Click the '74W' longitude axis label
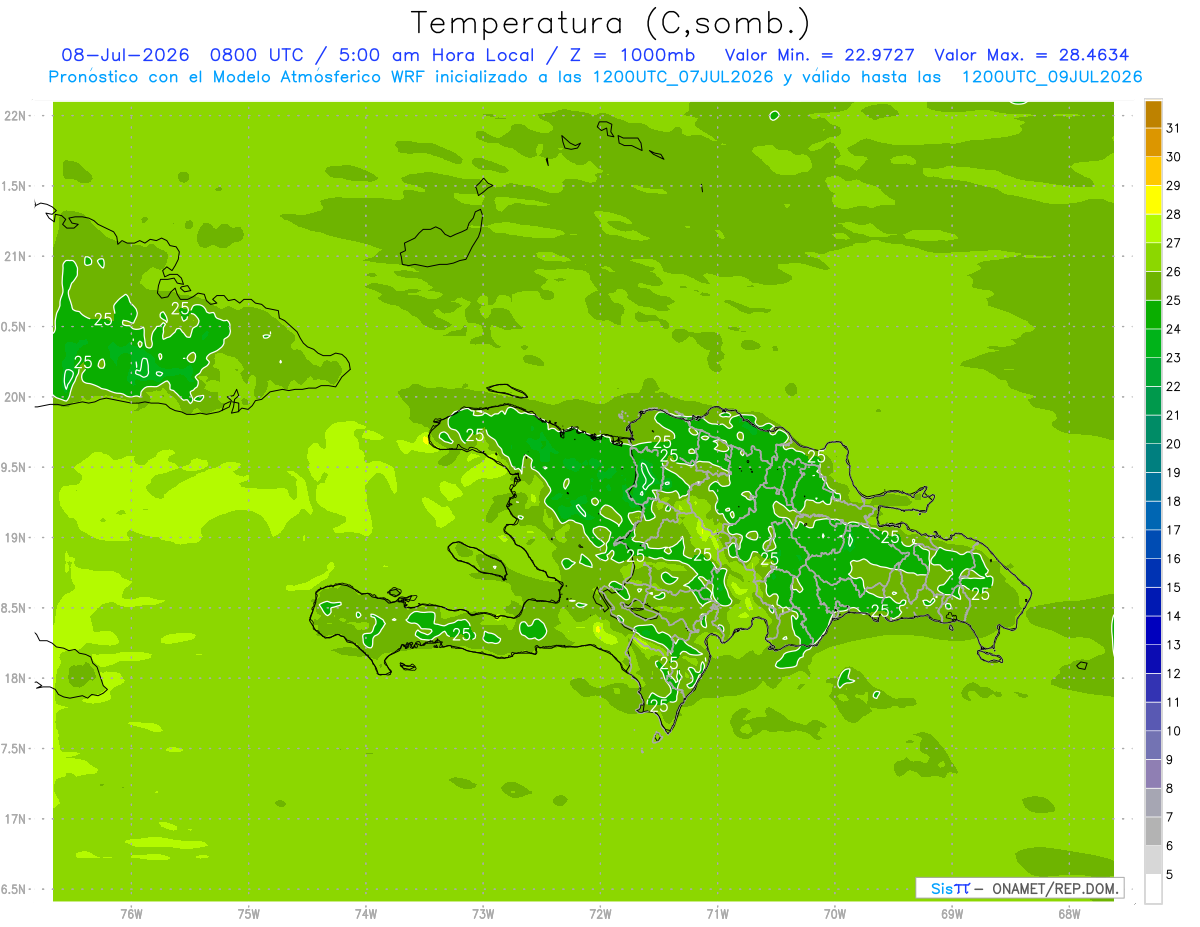 coord(365,914)
